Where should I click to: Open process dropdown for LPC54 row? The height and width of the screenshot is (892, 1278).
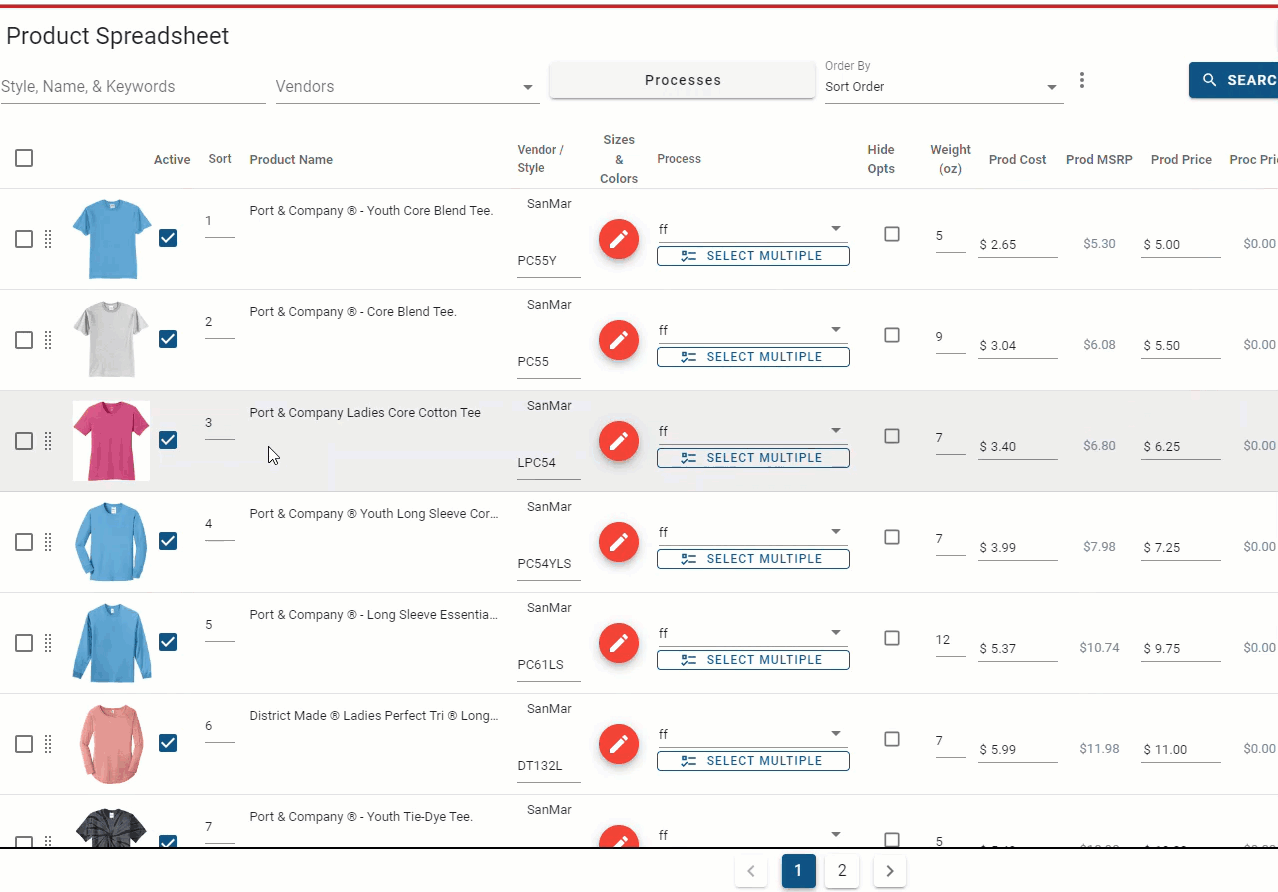[x=752, y=432]
